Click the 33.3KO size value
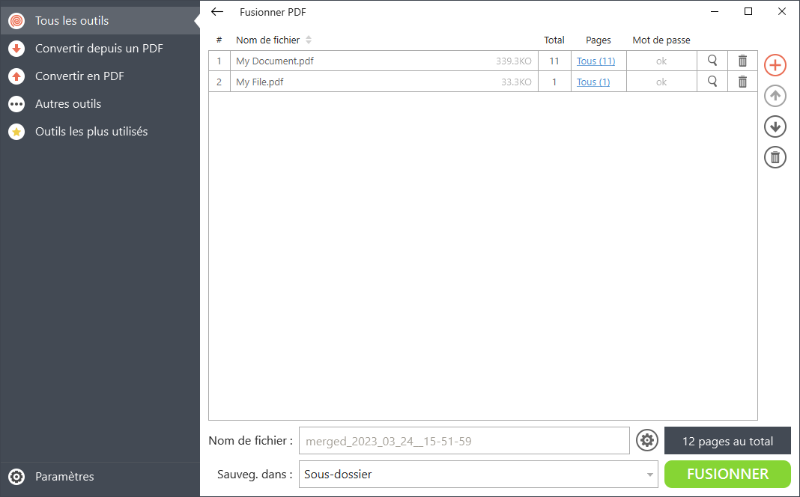Viewport: 800px width, 497px height. coord(516,82)
